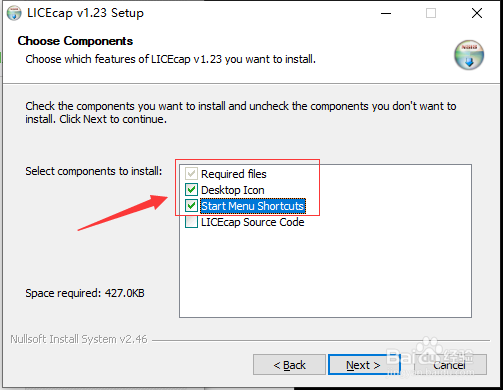503x390 pixels.
Task: Click the Nullsoft Install System v2.46 label
Action: 79,339
